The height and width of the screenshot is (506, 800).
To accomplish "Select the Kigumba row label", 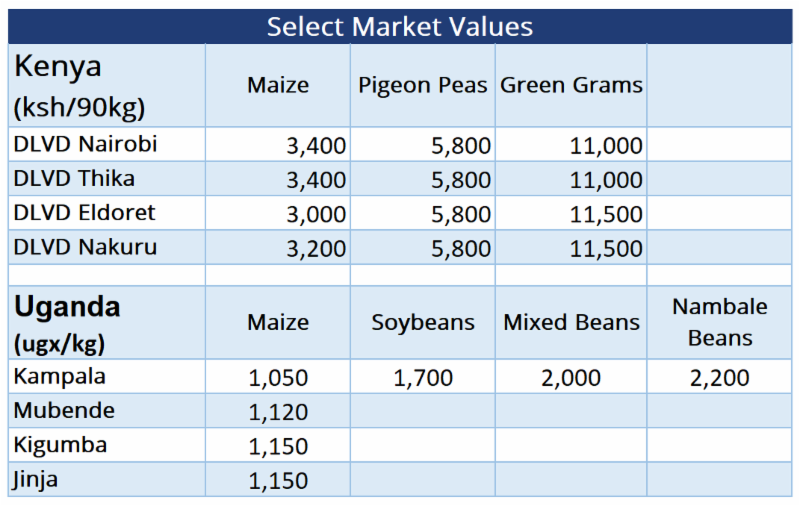I will point(60,445).
